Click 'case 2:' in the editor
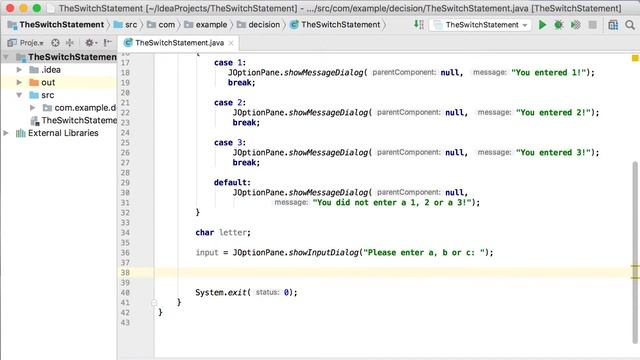The height and width of the screenshot is (360, 640). [230, 102]
